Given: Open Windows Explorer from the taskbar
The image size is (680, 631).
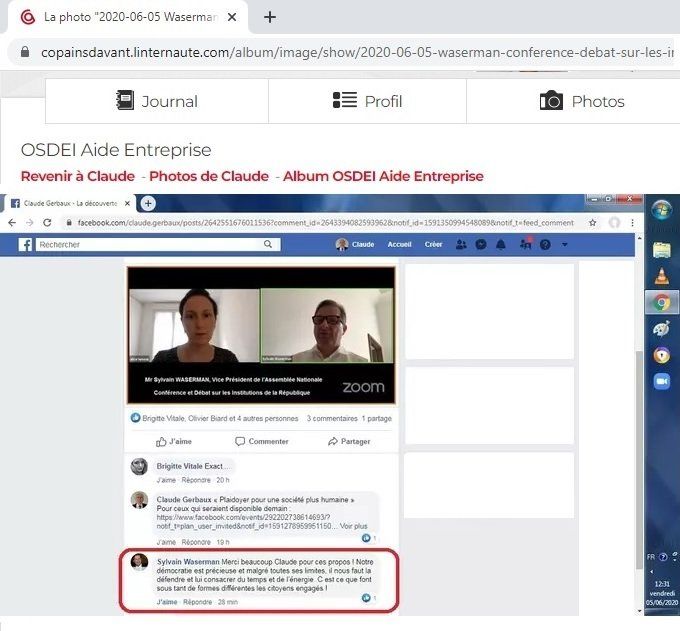Looking at the screenshot, I should click(661, 250).
